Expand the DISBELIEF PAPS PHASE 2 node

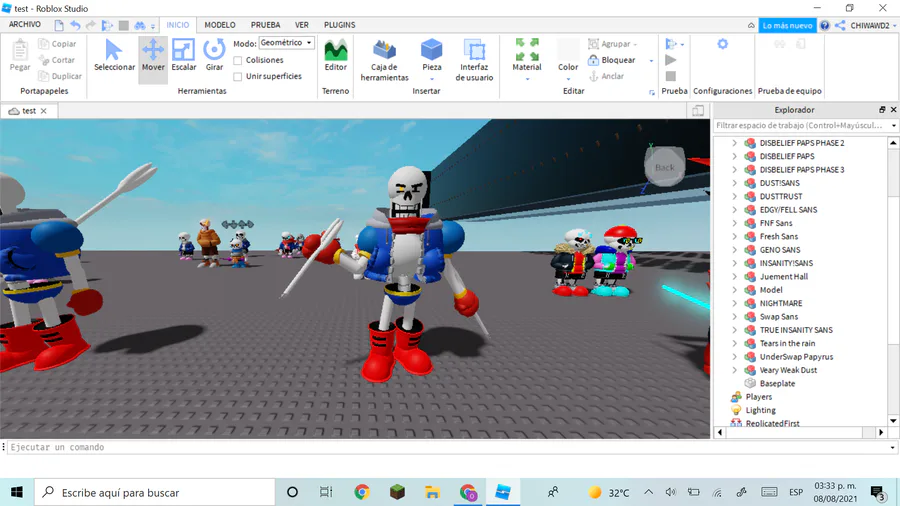pos(734,143)
